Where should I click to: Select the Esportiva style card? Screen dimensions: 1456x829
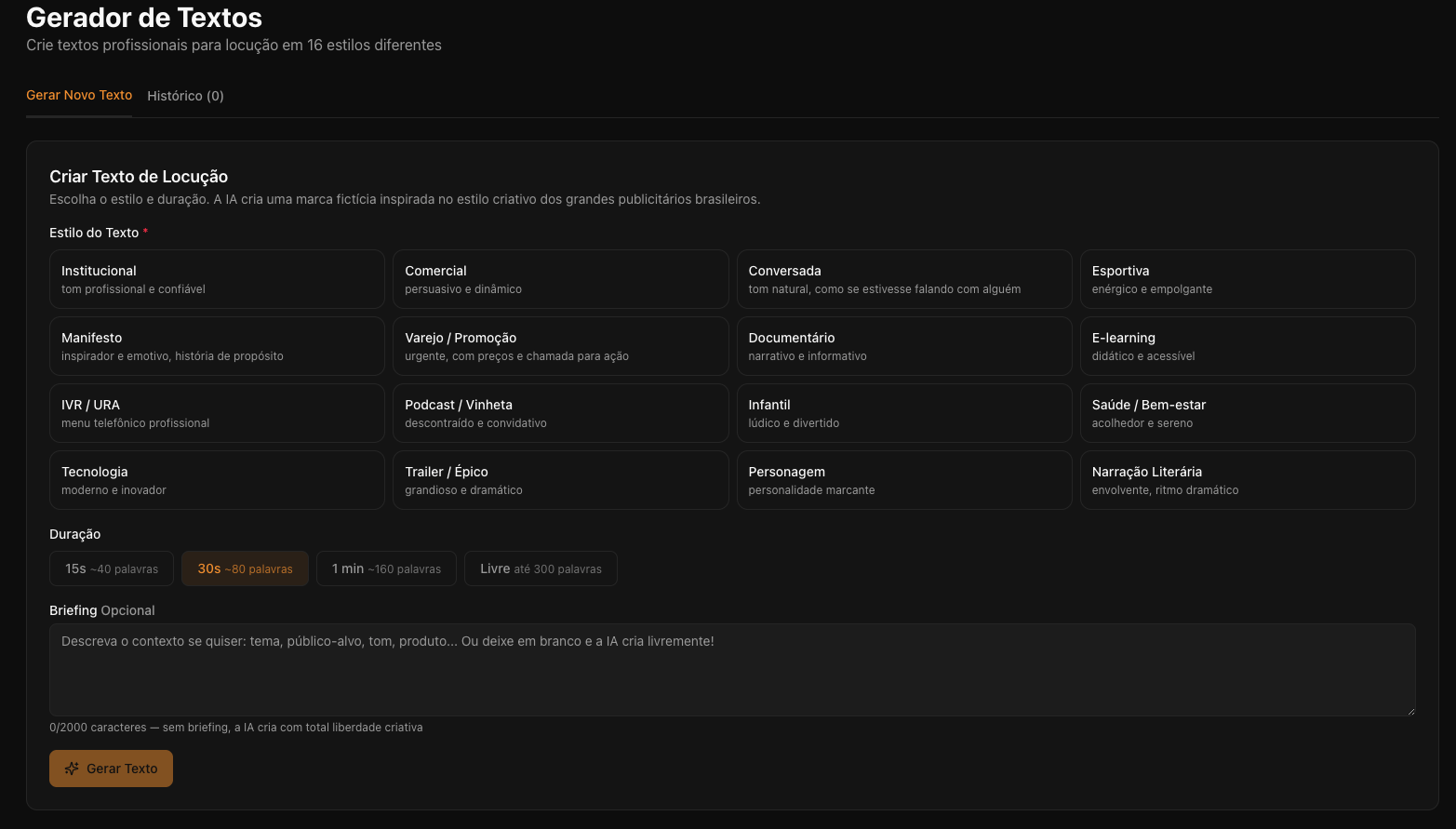[1247, 279]
